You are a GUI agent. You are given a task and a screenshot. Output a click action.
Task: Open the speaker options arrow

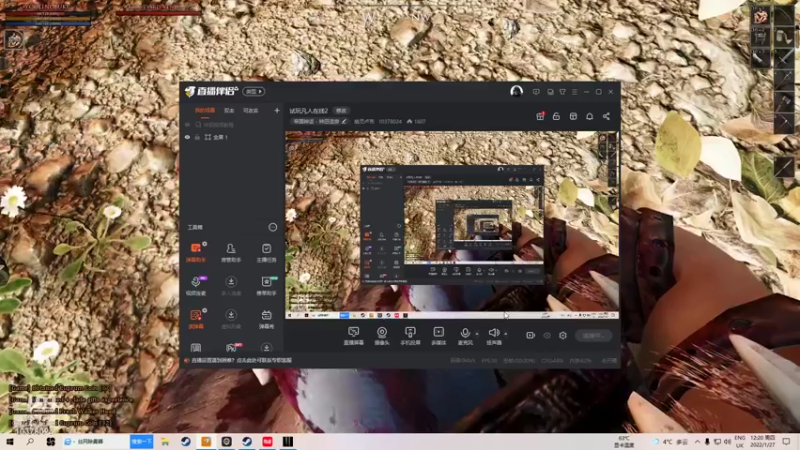(506, 334)
